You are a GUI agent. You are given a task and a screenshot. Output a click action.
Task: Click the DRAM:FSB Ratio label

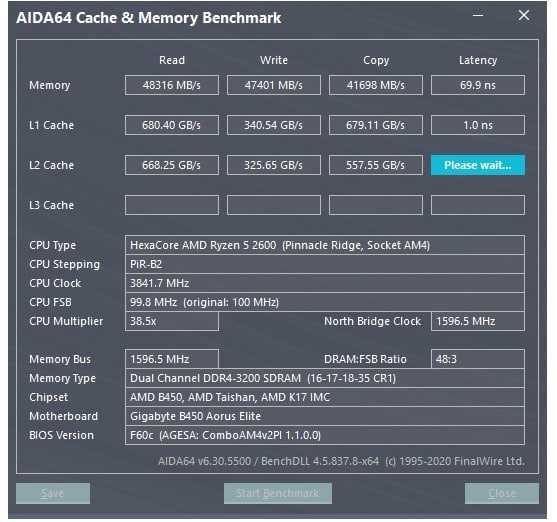[x=365, y=359]
